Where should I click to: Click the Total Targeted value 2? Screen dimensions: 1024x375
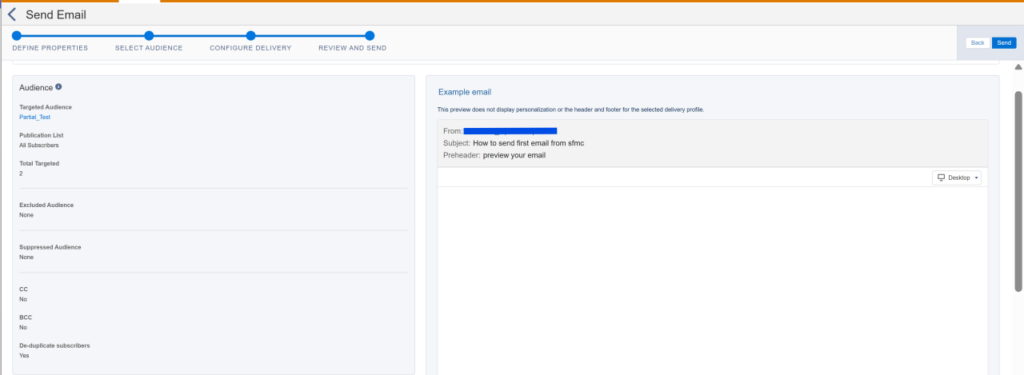tap(22, 173)
